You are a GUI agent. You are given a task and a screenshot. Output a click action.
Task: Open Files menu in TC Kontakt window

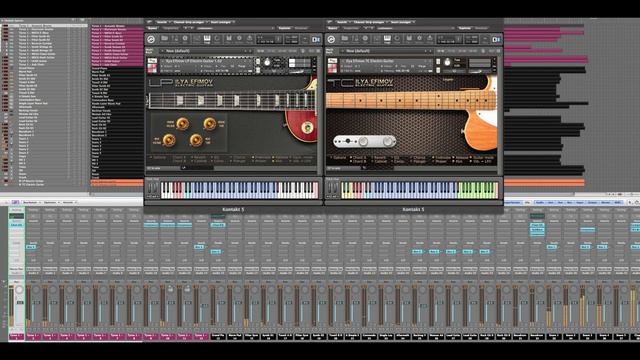tap(409, 39)
